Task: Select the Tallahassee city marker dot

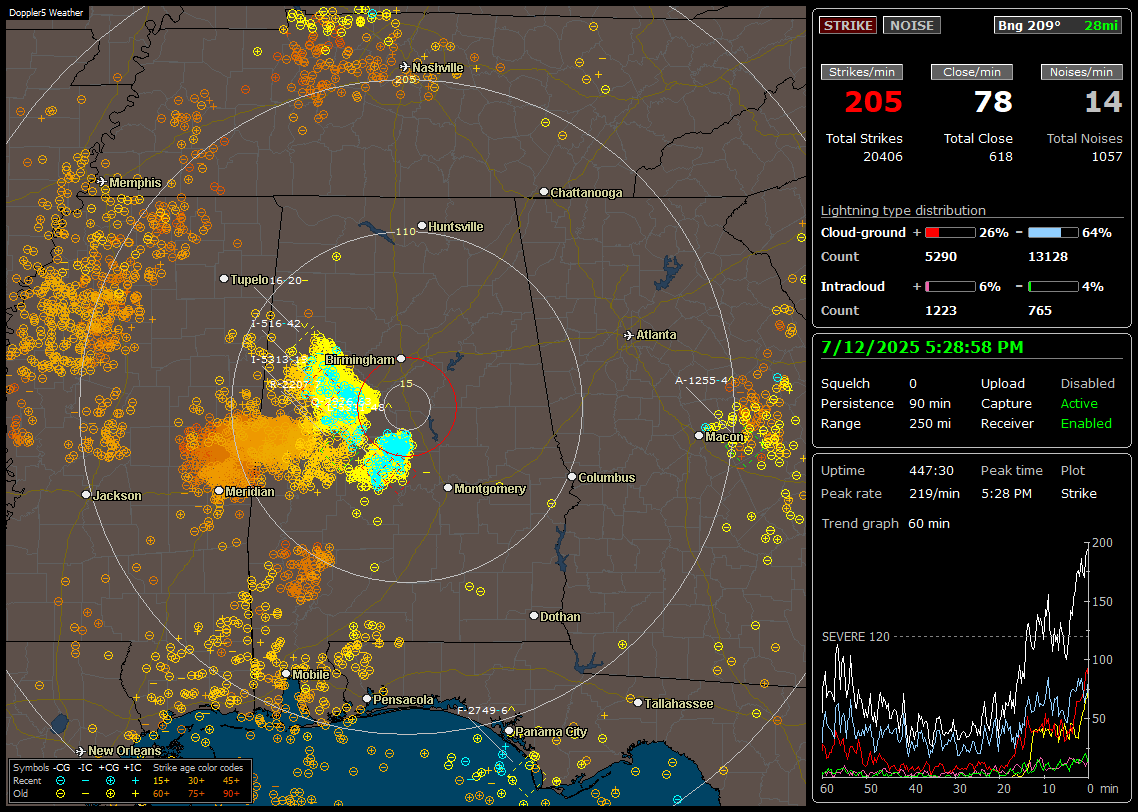Action: 638,702
